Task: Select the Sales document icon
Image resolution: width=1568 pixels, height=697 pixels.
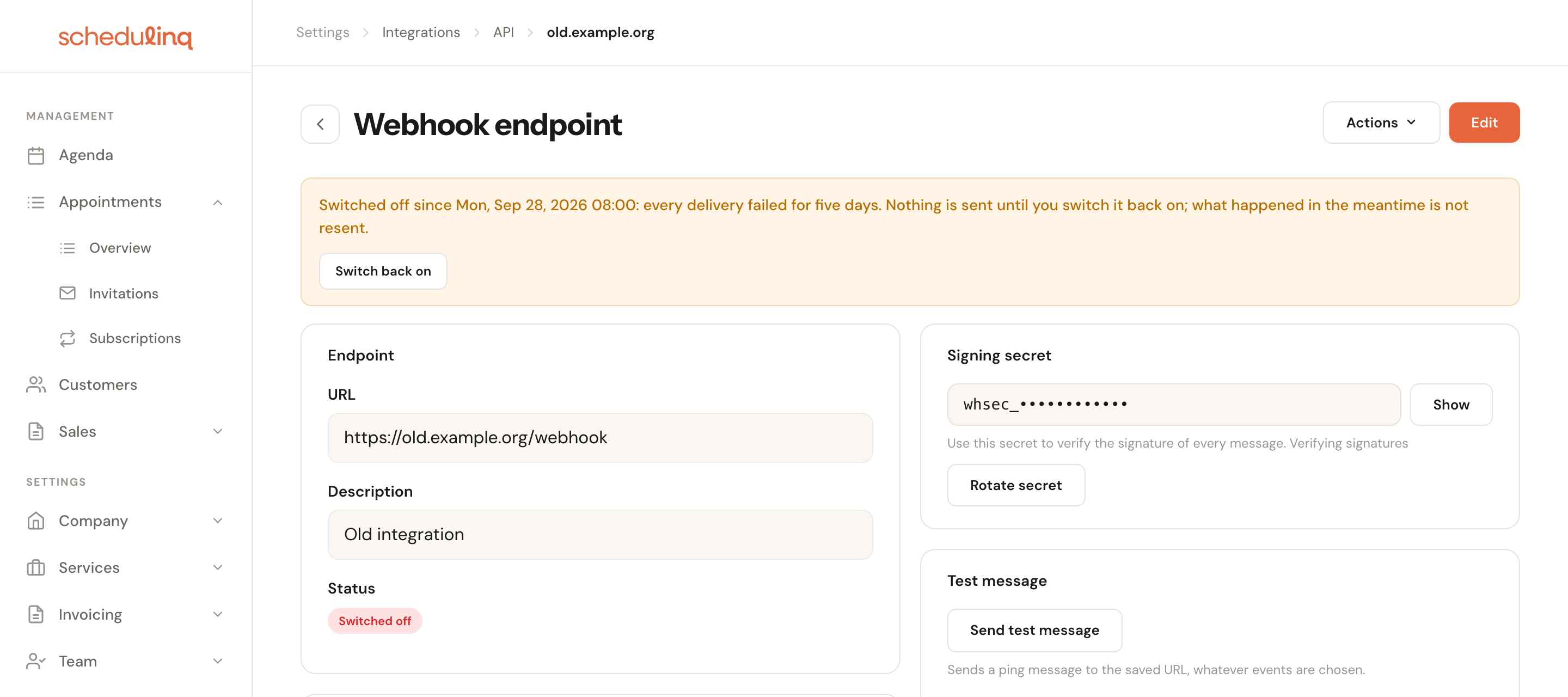Action: [x=36, y=431]
